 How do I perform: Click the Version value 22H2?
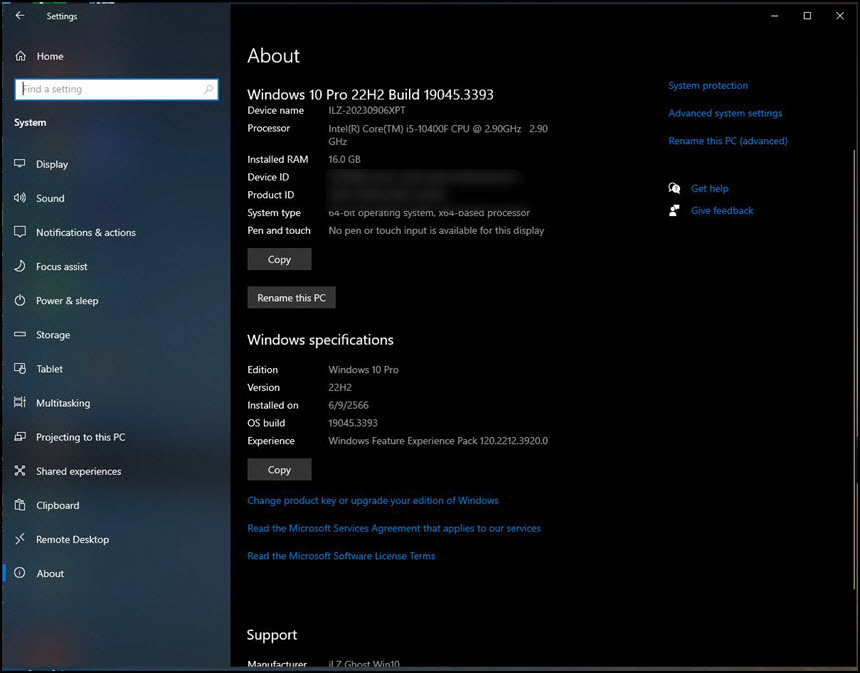[340, 387]
